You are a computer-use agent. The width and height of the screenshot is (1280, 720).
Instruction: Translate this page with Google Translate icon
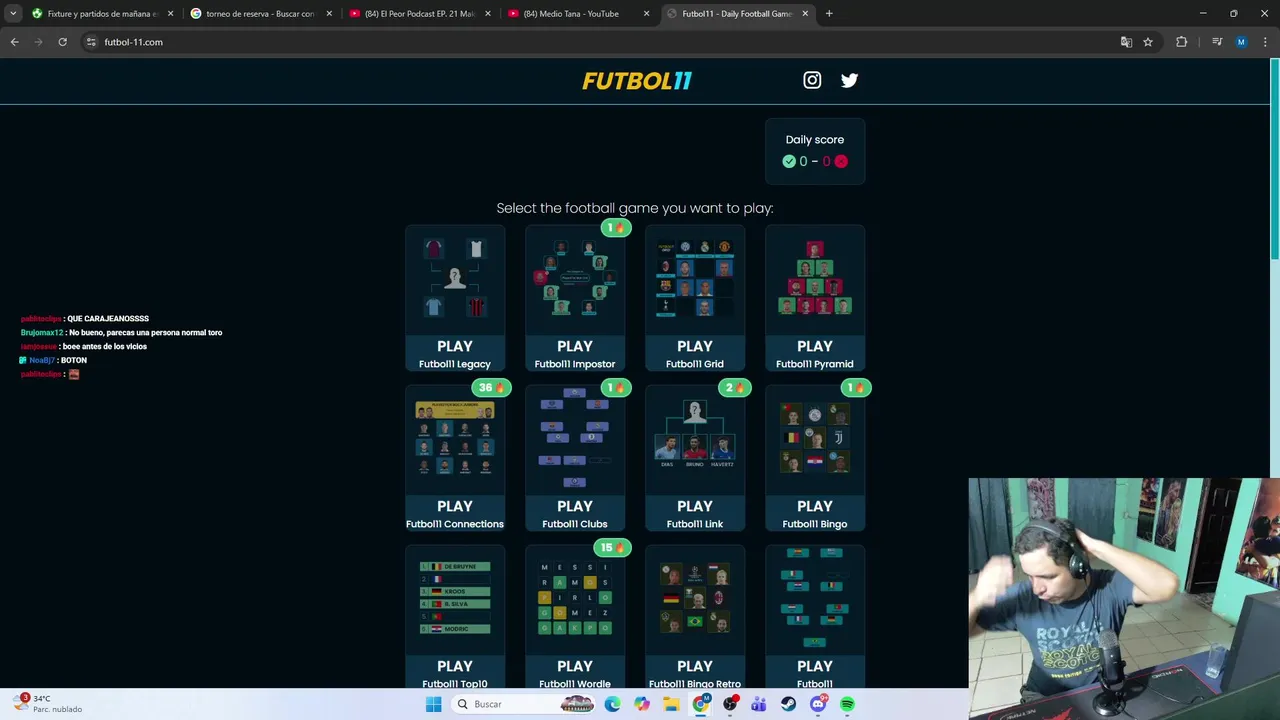pyautogui.click(x=1126, y=42)
